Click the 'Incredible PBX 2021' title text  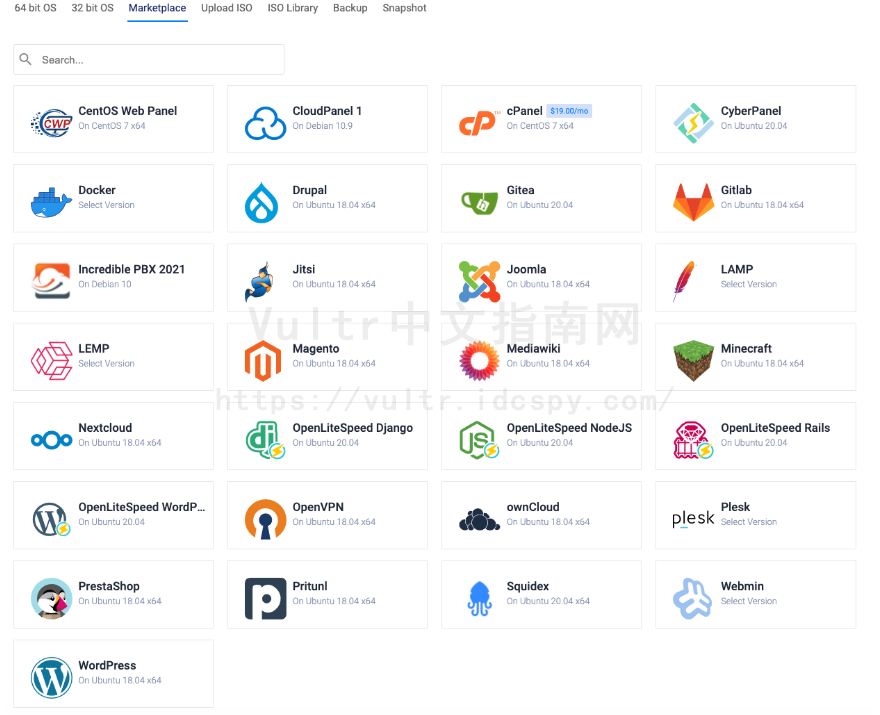click(x=131, y=269)
